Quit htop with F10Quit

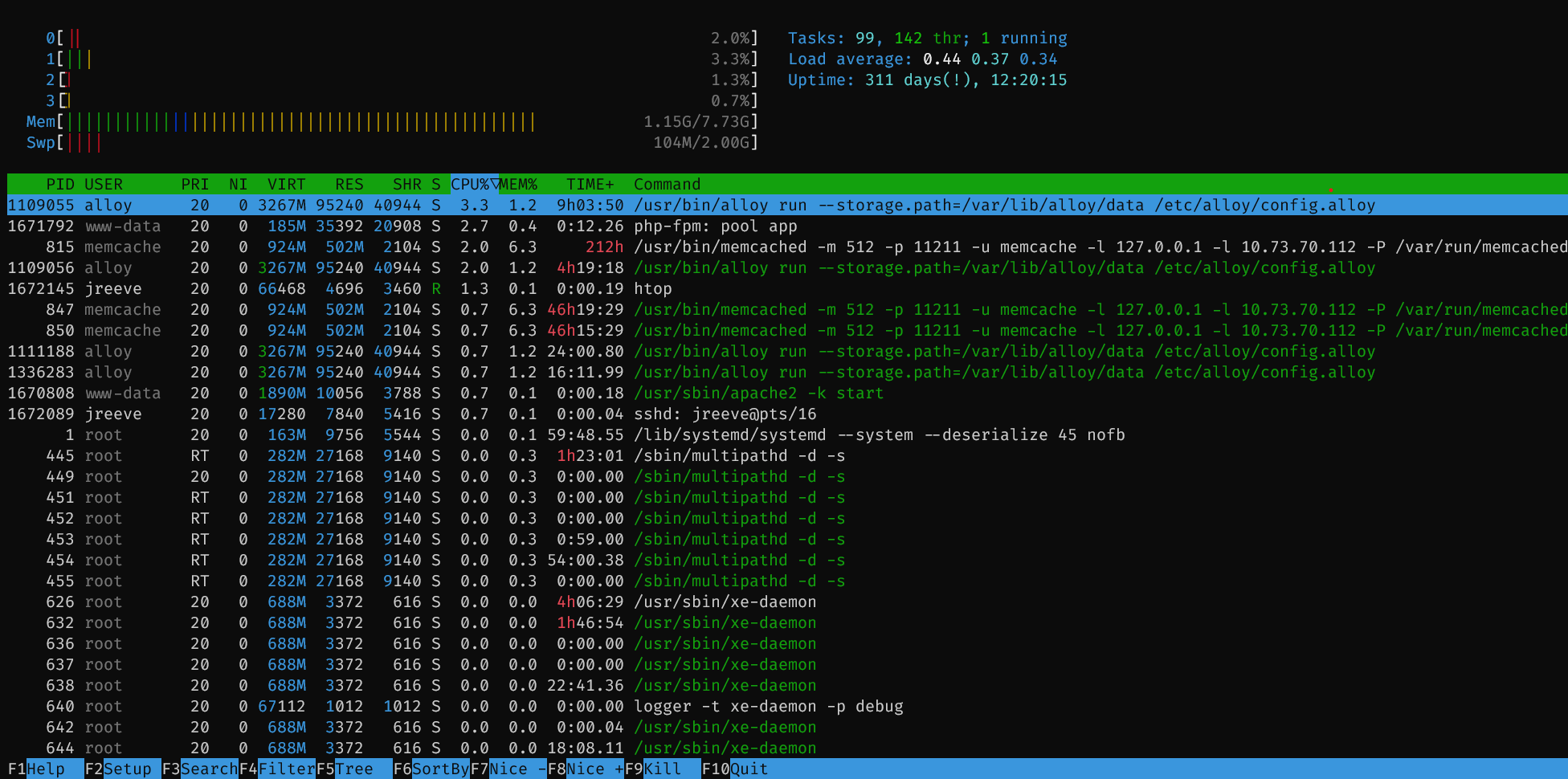[735, 769]
